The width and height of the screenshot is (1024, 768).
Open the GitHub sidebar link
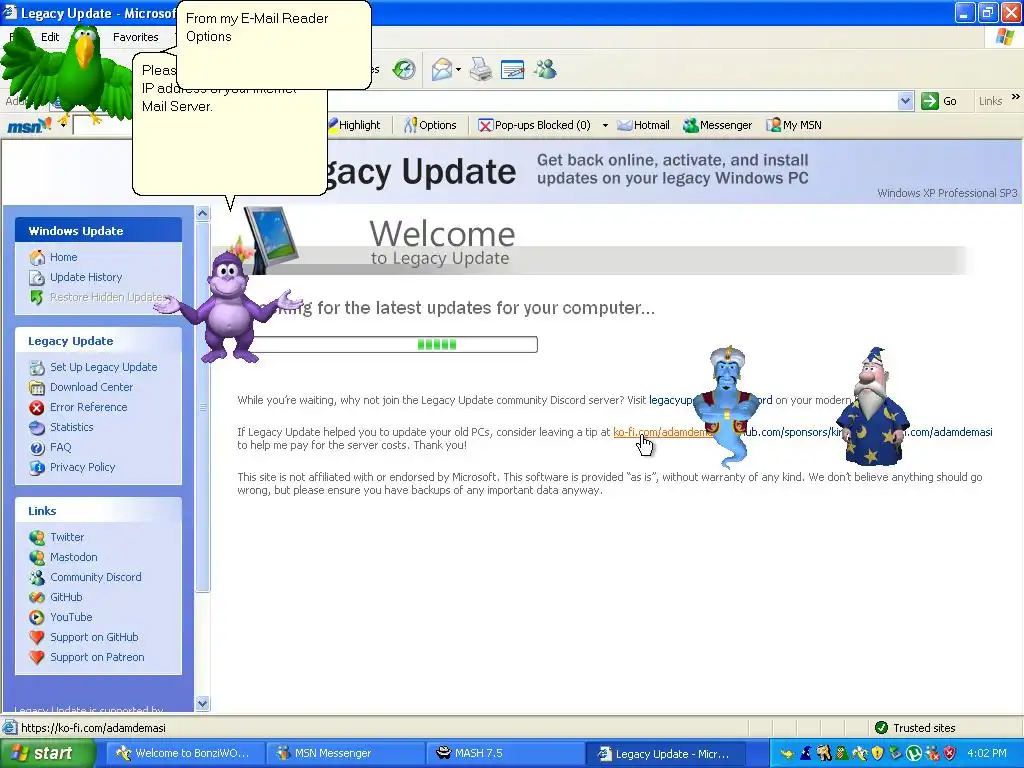pos(66,597)
